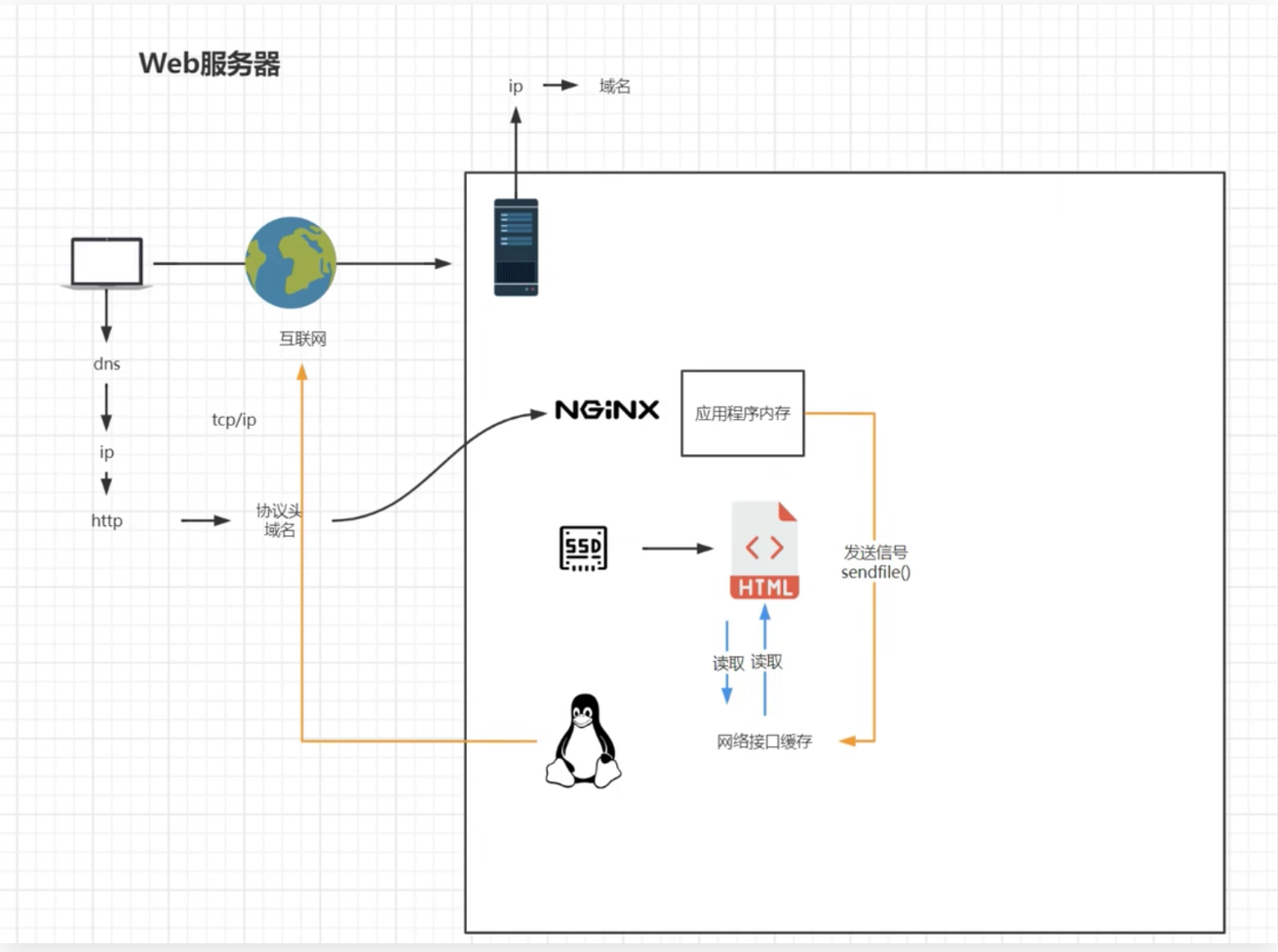Click the dns label under laptop
This screenshot has height=952, width=1278.
[x=106, y=363]
